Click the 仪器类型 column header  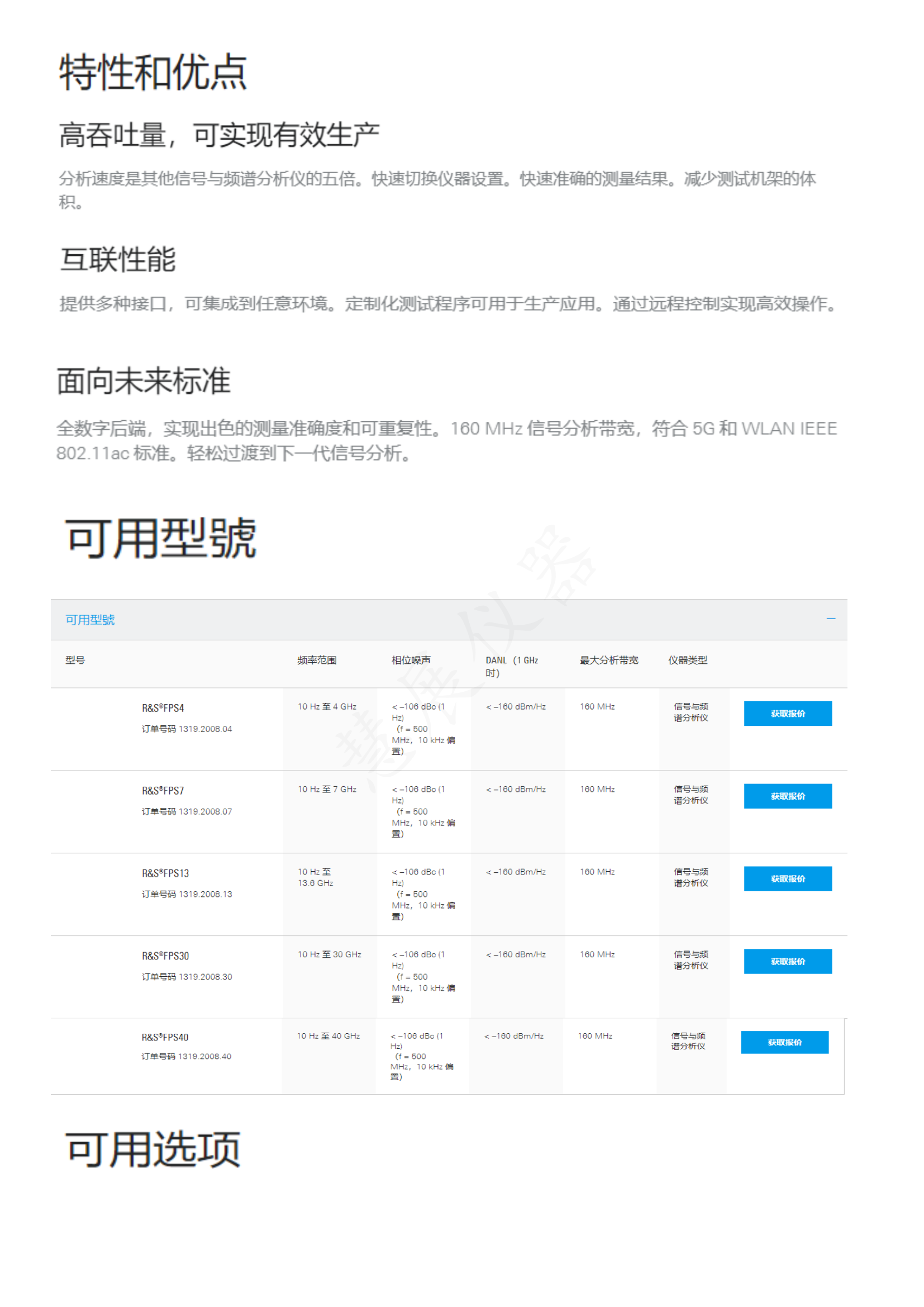(x=687, y=660)
